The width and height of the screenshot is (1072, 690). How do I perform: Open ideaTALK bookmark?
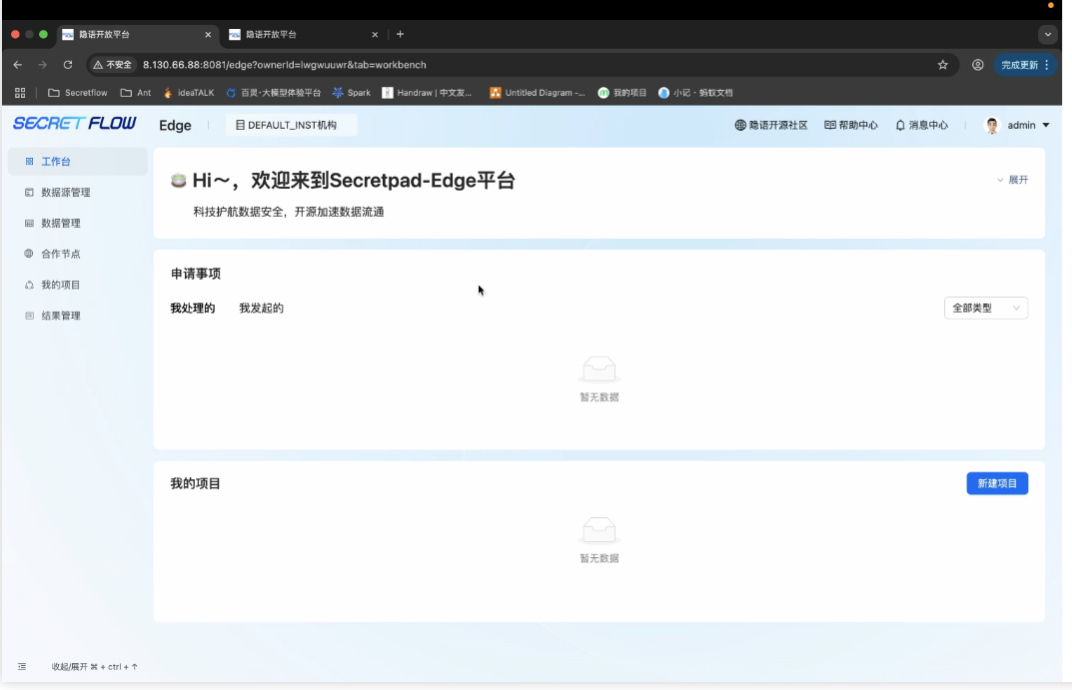tap(189, 93)
